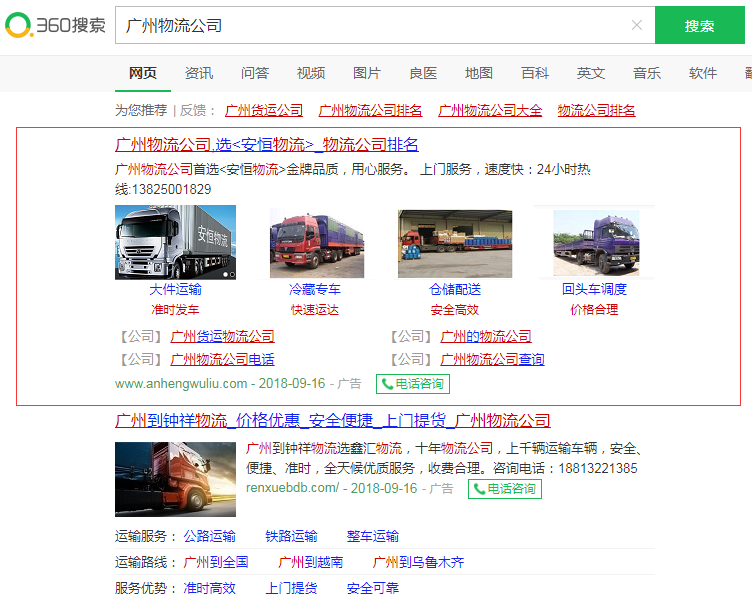Click the 360搜索 logo

click(55, 25)
